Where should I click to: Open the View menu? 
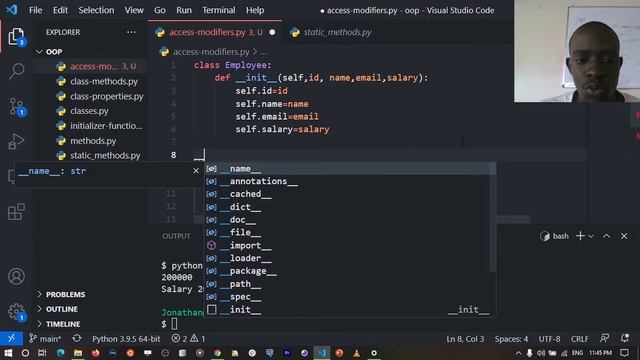pyautogui.click(x=134, y=10)
